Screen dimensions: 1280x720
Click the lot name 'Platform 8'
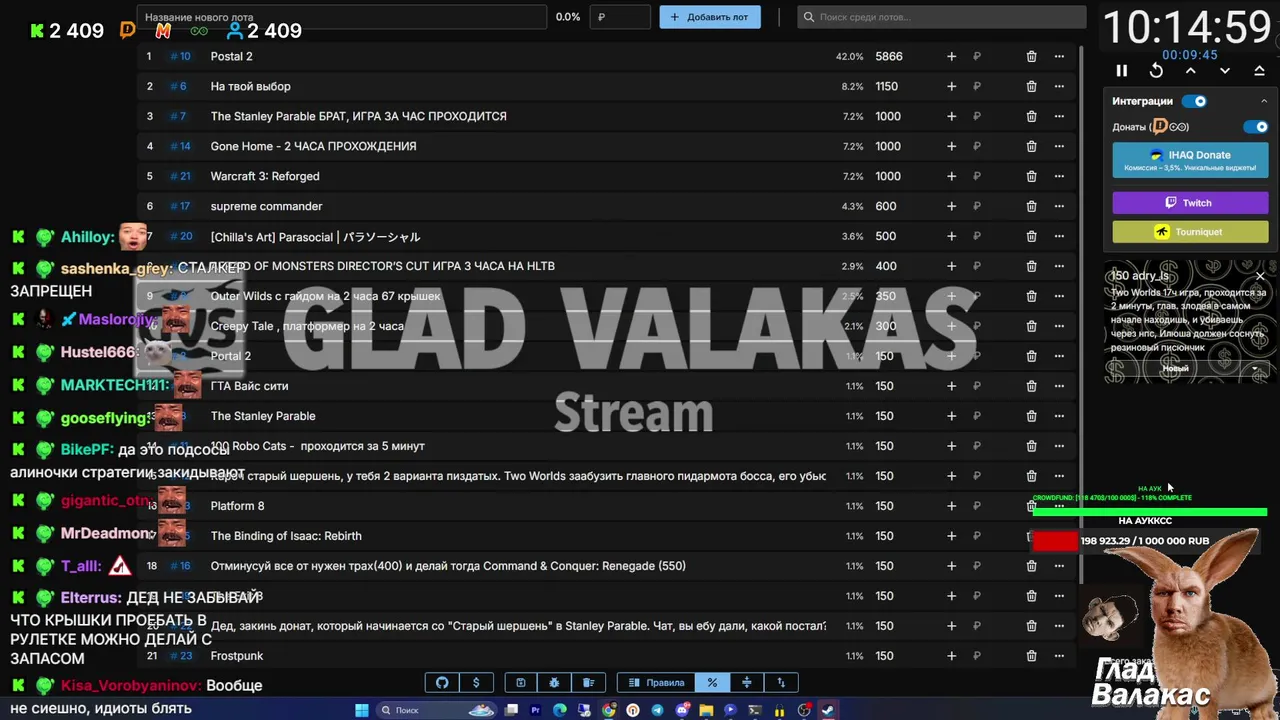(237, 506)
